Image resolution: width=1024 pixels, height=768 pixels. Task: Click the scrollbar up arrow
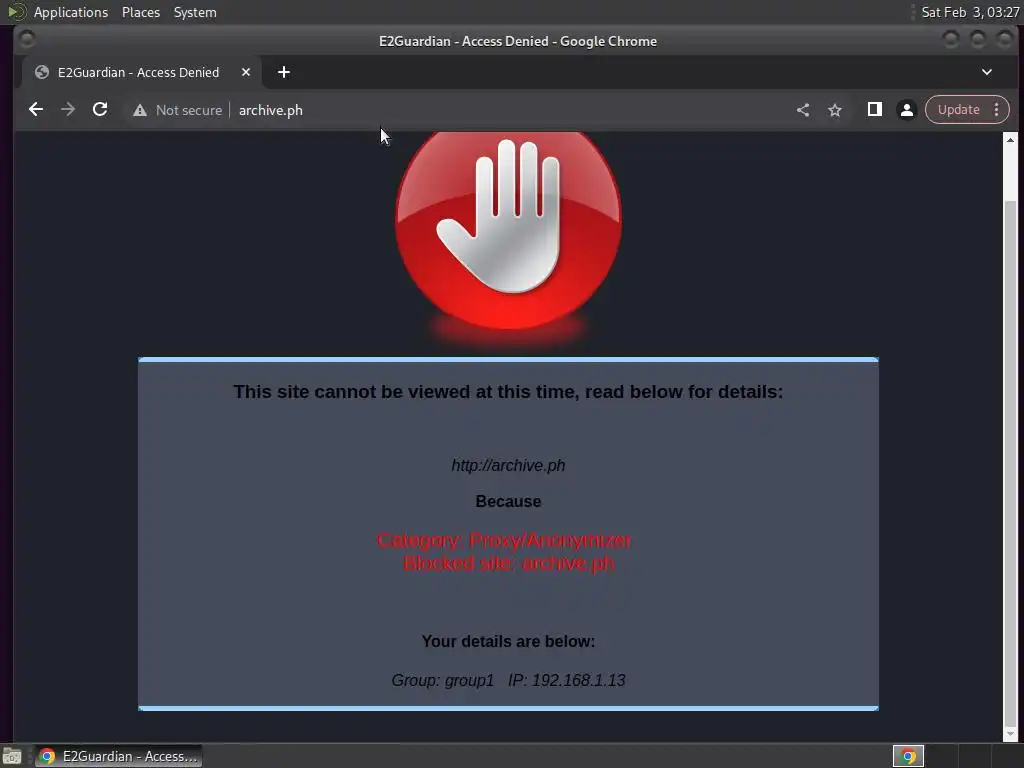1010,140
